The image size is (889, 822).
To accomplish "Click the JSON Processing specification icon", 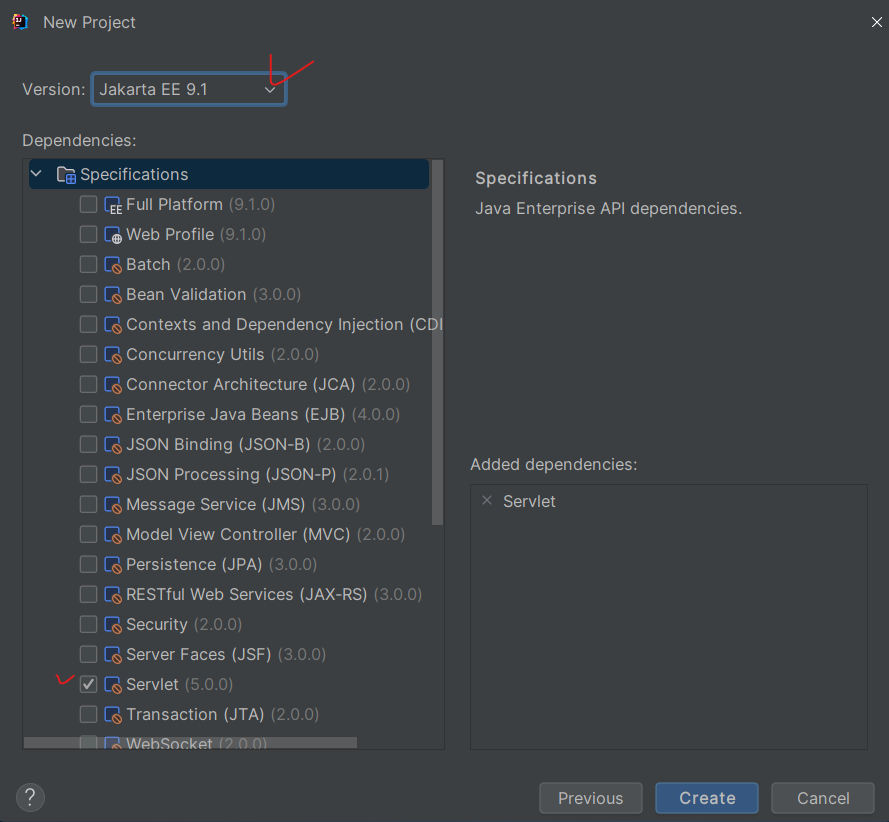I will click(113, 475).
